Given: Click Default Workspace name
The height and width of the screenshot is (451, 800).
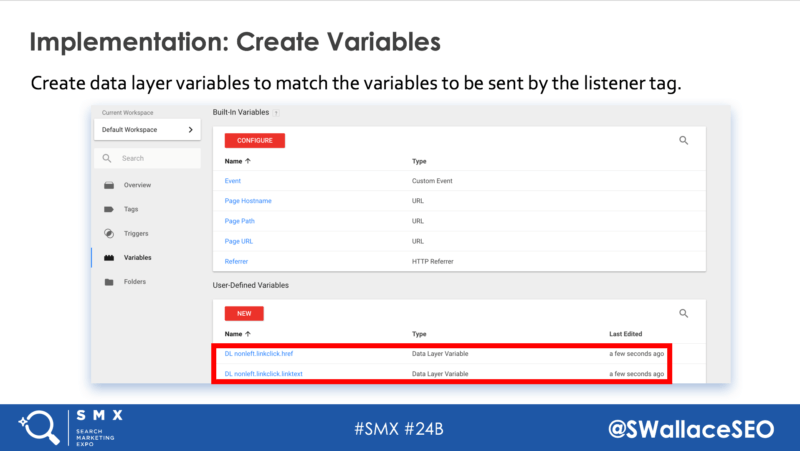Looking at the screenshot, I should [x=130, y=130].
